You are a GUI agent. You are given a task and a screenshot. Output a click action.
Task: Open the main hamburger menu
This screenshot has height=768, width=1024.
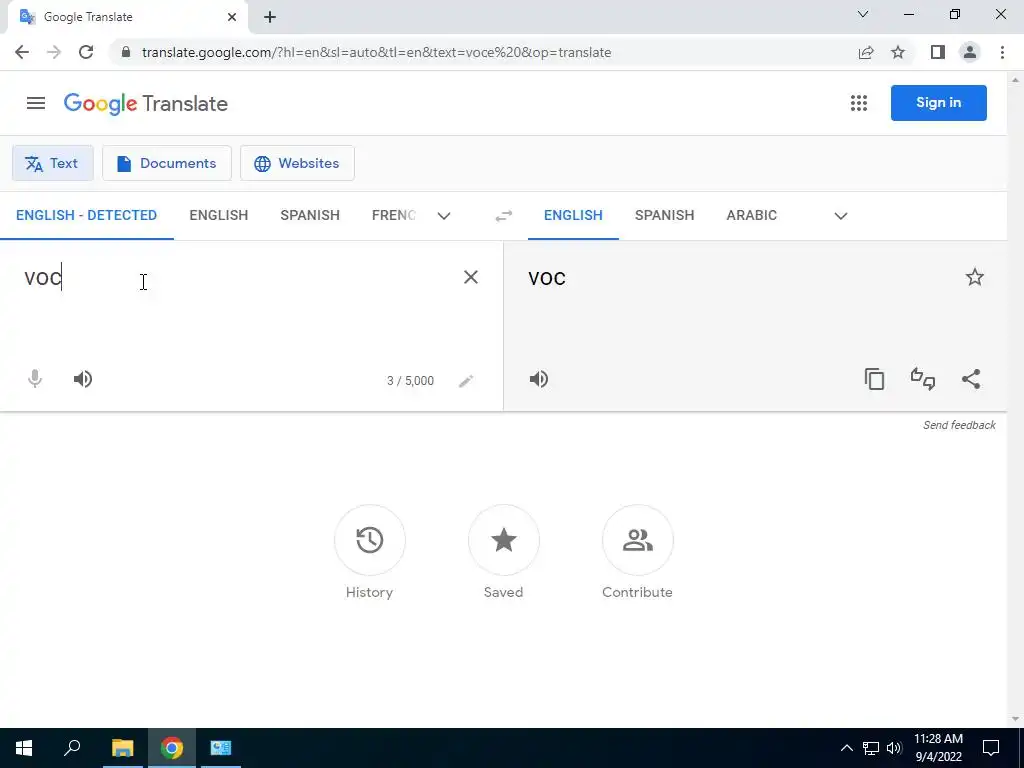click(x=36, y=103)
